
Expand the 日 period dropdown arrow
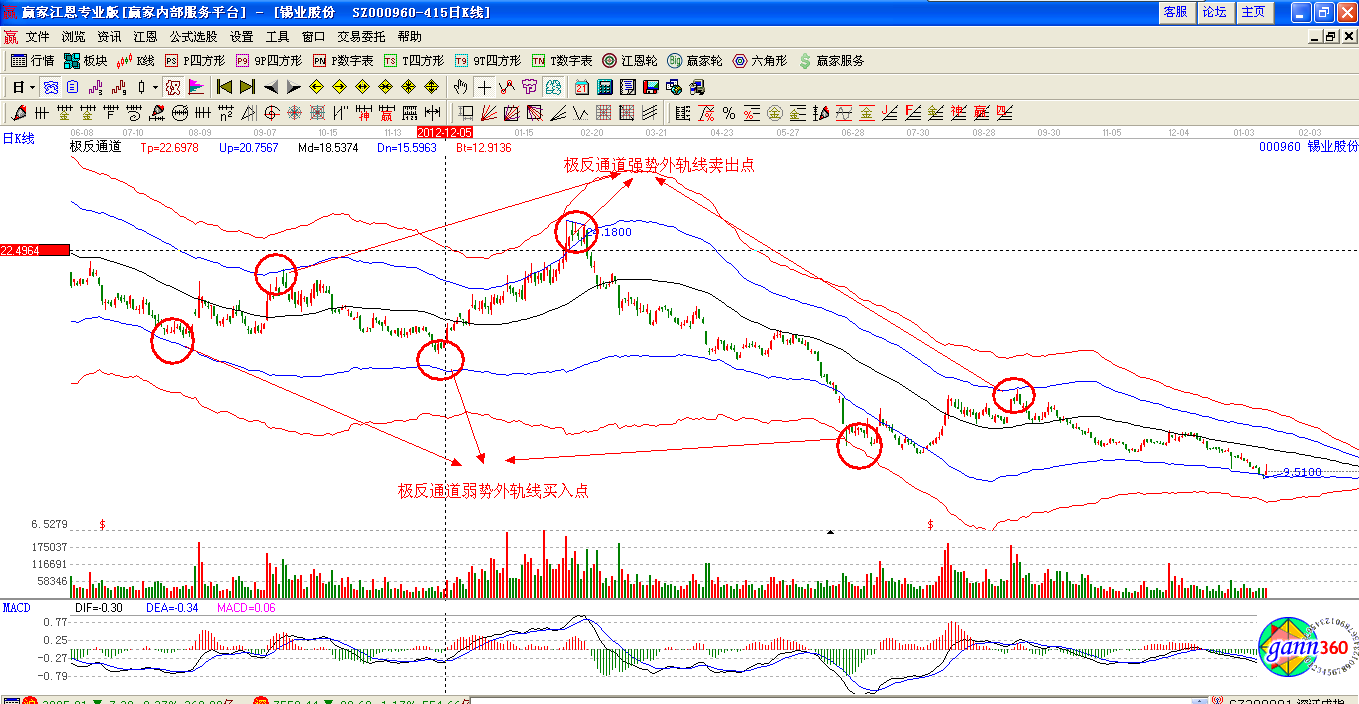[32, 87]
